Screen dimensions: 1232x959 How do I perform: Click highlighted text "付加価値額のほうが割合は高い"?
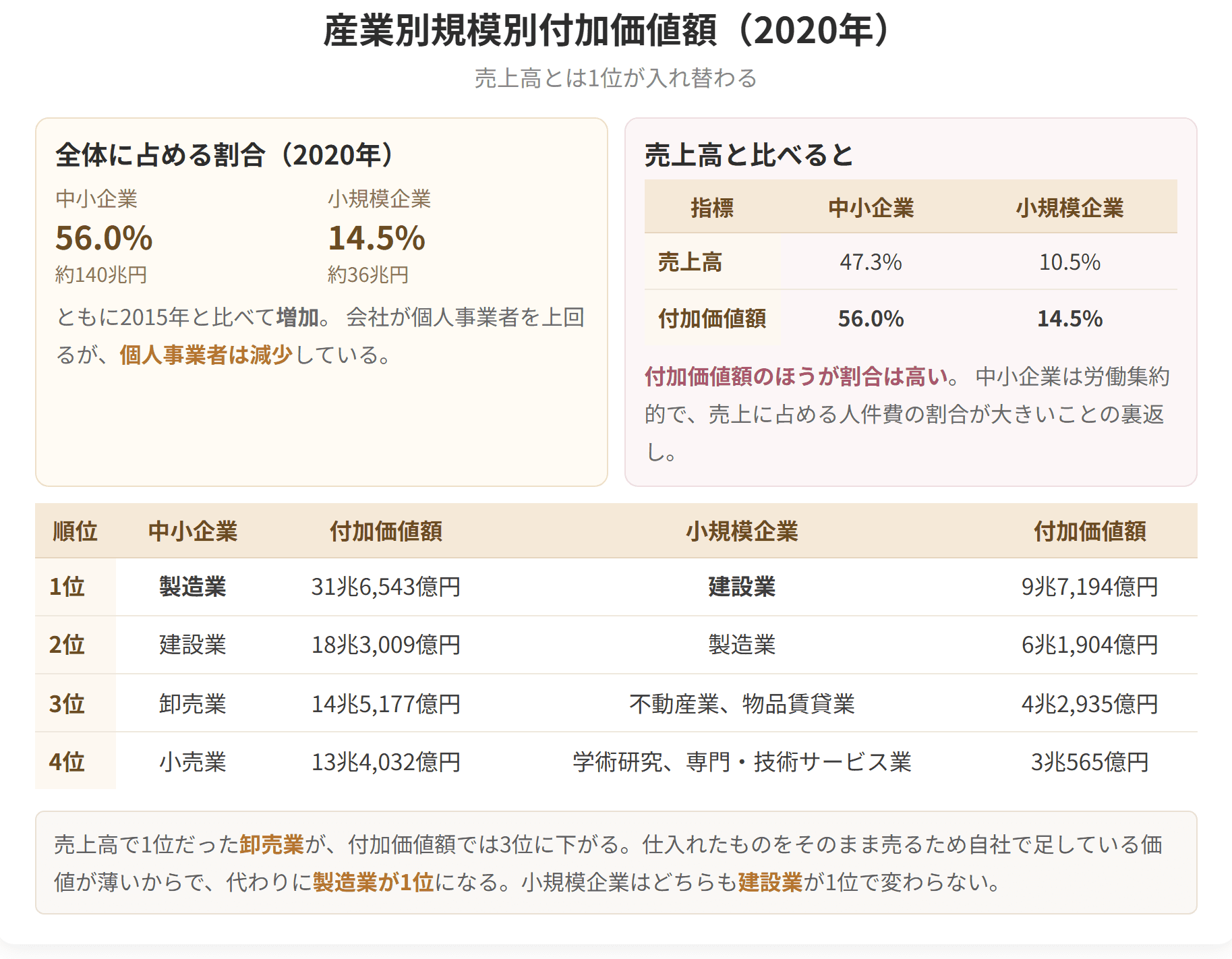click(x=796, y=376)
